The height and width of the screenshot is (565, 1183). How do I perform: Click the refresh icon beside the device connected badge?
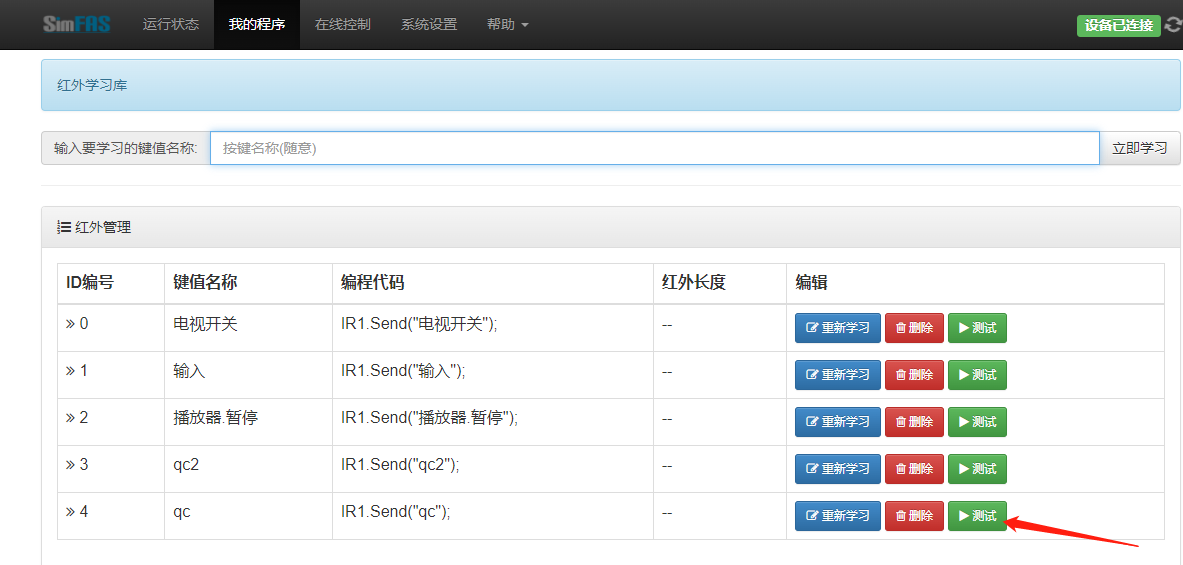[1173, 25]
